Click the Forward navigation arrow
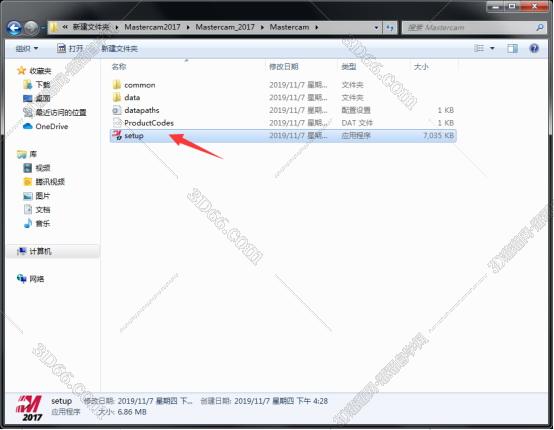The height and width of the screenshot is (430, 554). click(x=31, y=28)
